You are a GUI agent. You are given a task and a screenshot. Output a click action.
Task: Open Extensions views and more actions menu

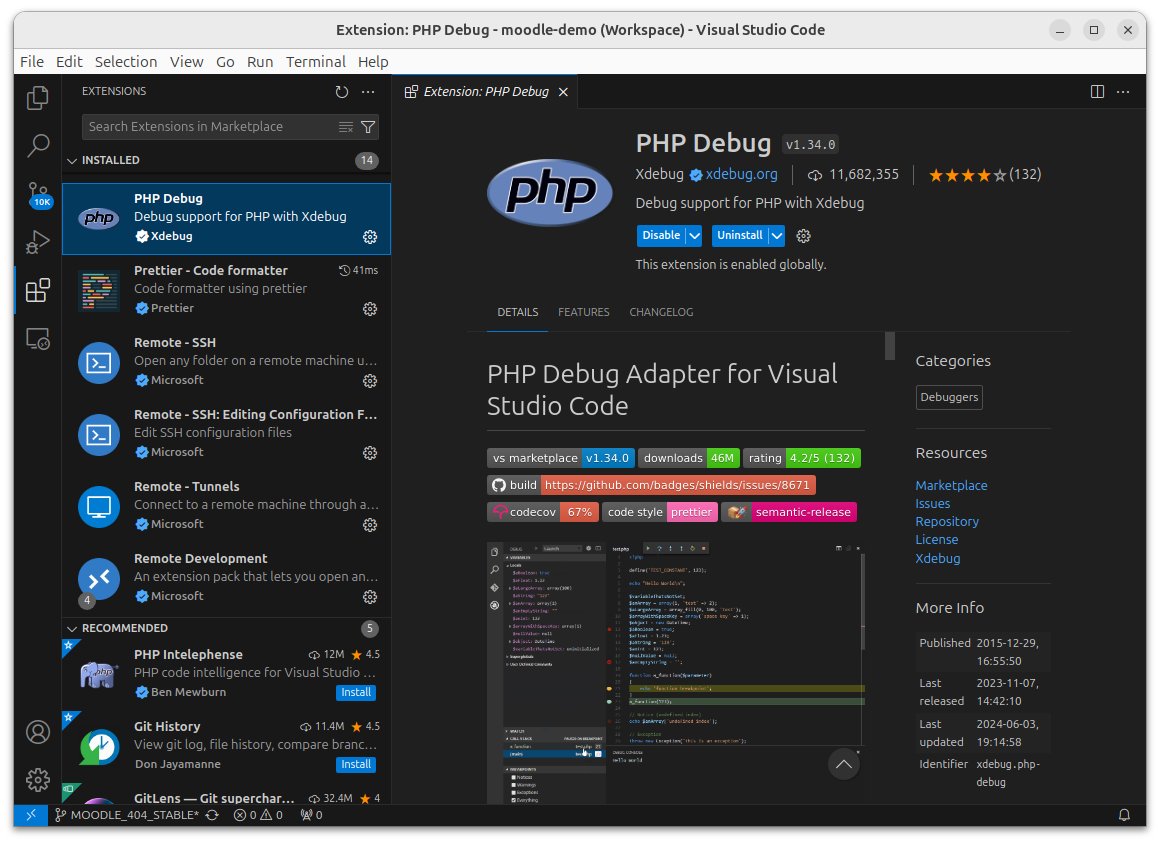click(x=368, y=92)
